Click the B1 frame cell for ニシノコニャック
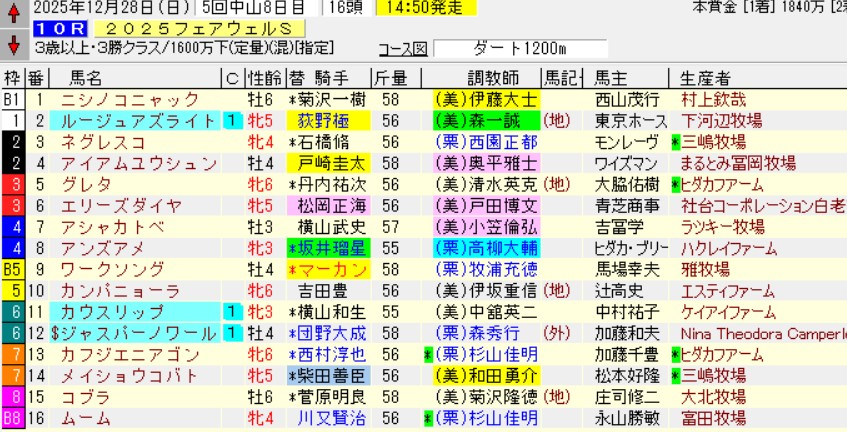This screenshot has height=432, width=847. click(x=12, y=100)
